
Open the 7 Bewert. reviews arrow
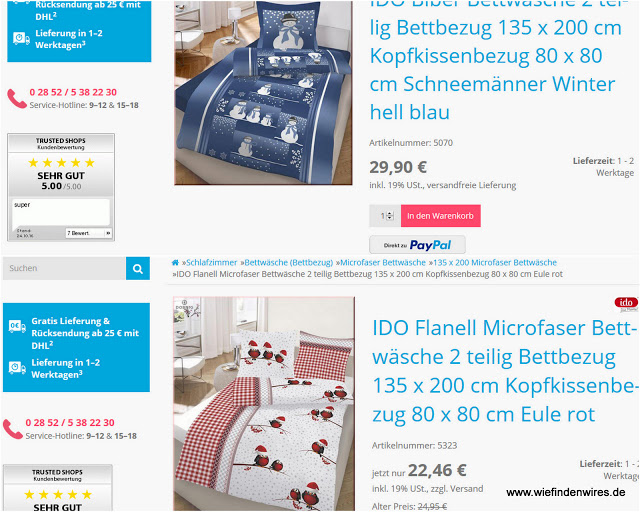point(108,233)
